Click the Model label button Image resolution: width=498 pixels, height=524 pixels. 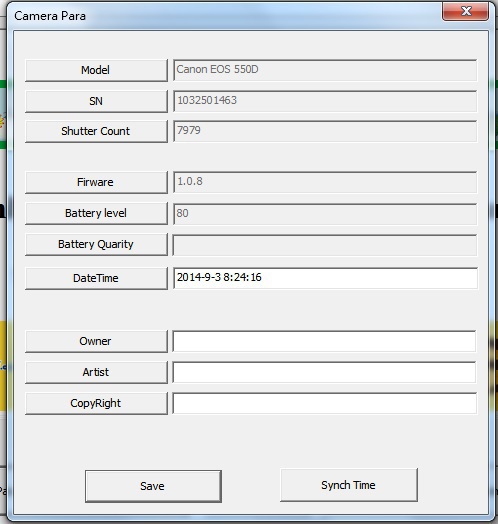[x=96, y=70]
